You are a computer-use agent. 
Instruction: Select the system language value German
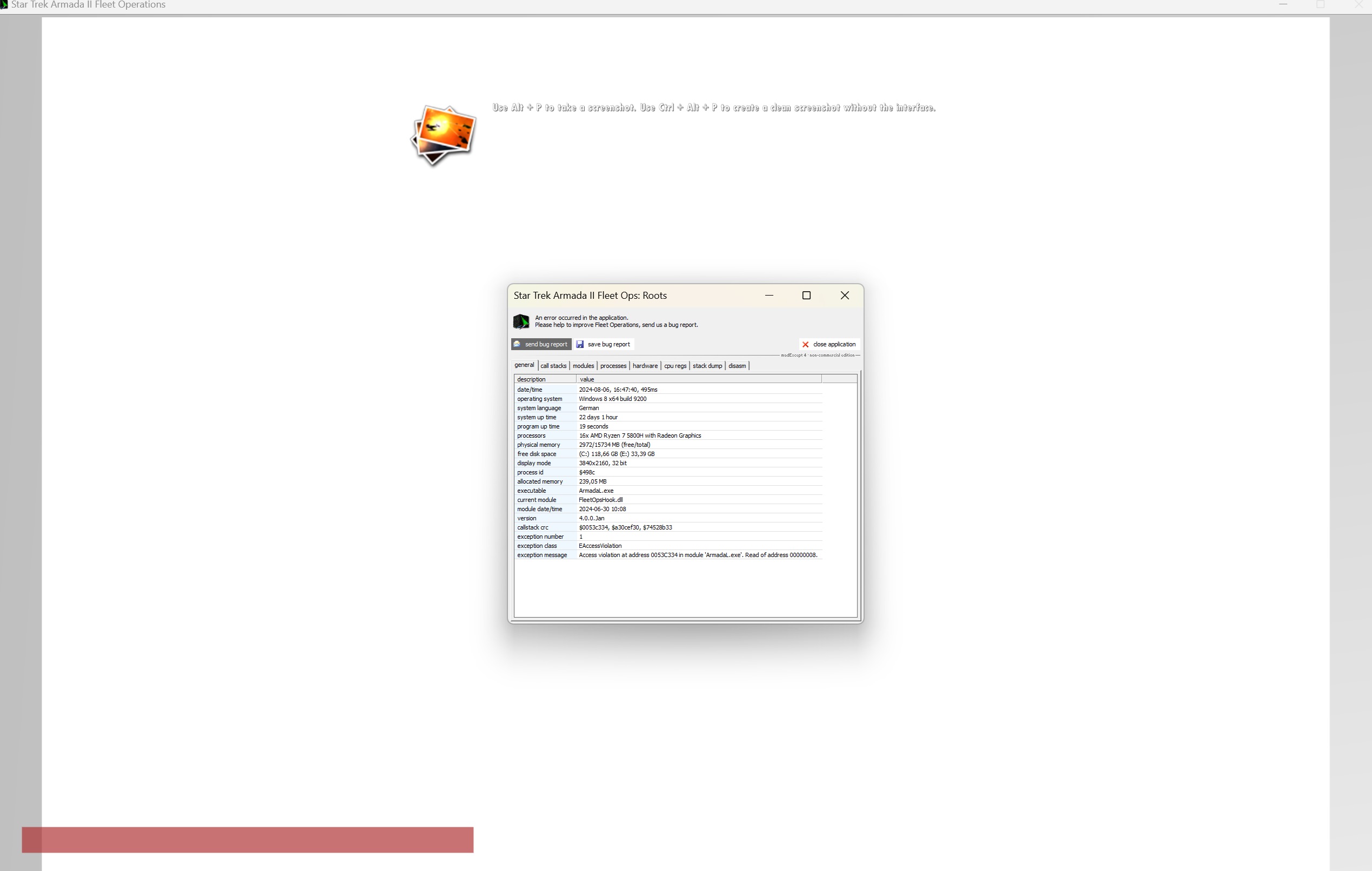point(588,408)
